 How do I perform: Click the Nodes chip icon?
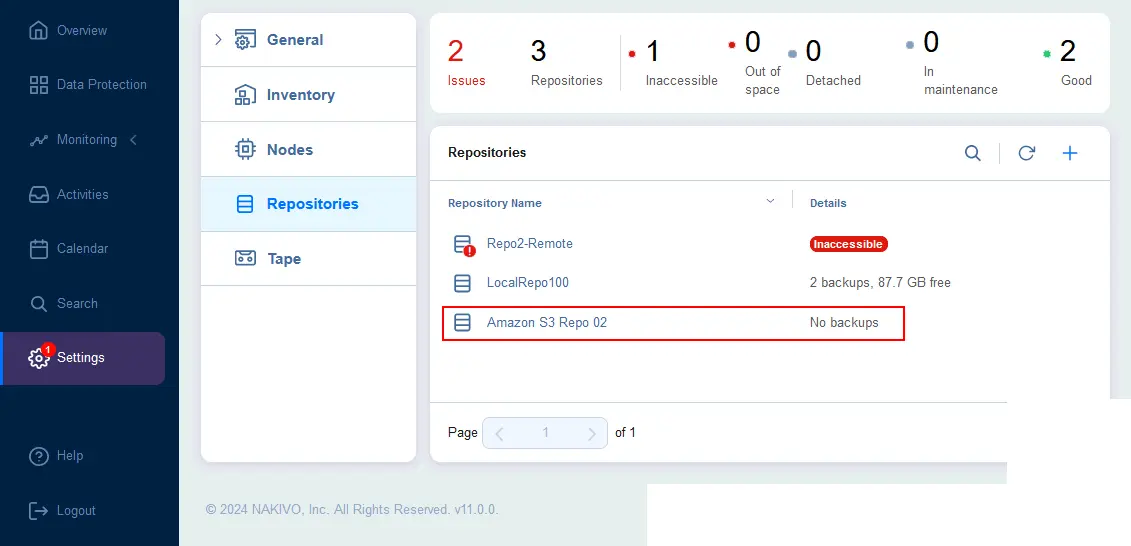pos(245,149)
